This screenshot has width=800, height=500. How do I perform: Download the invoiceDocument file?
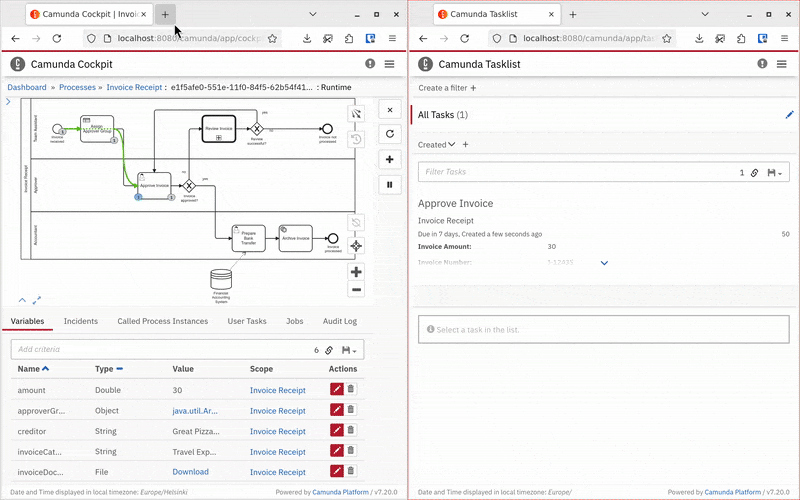click(x=190, y=472)
